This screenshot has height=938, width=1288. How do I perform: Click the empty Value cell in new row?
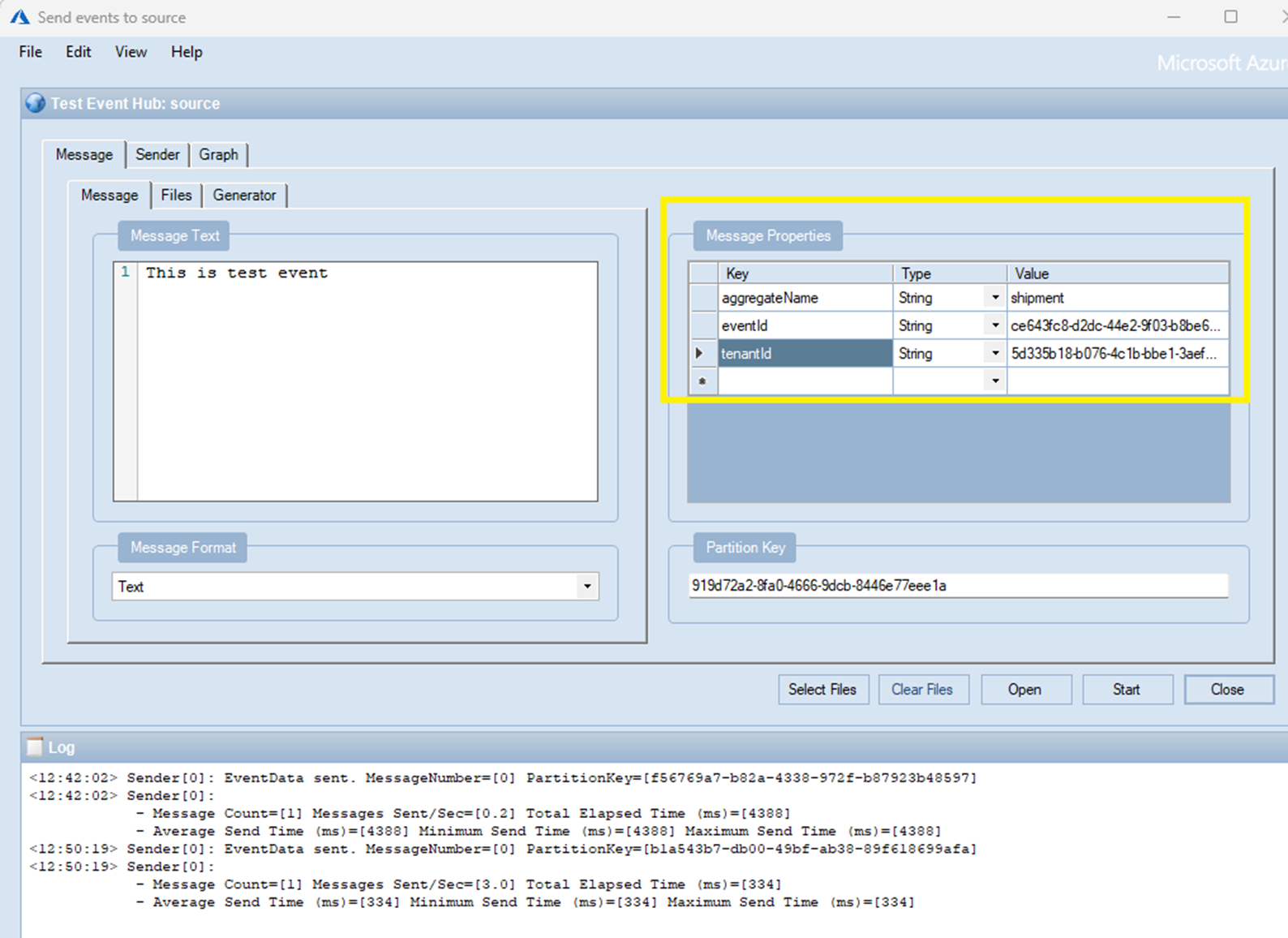1118,381
